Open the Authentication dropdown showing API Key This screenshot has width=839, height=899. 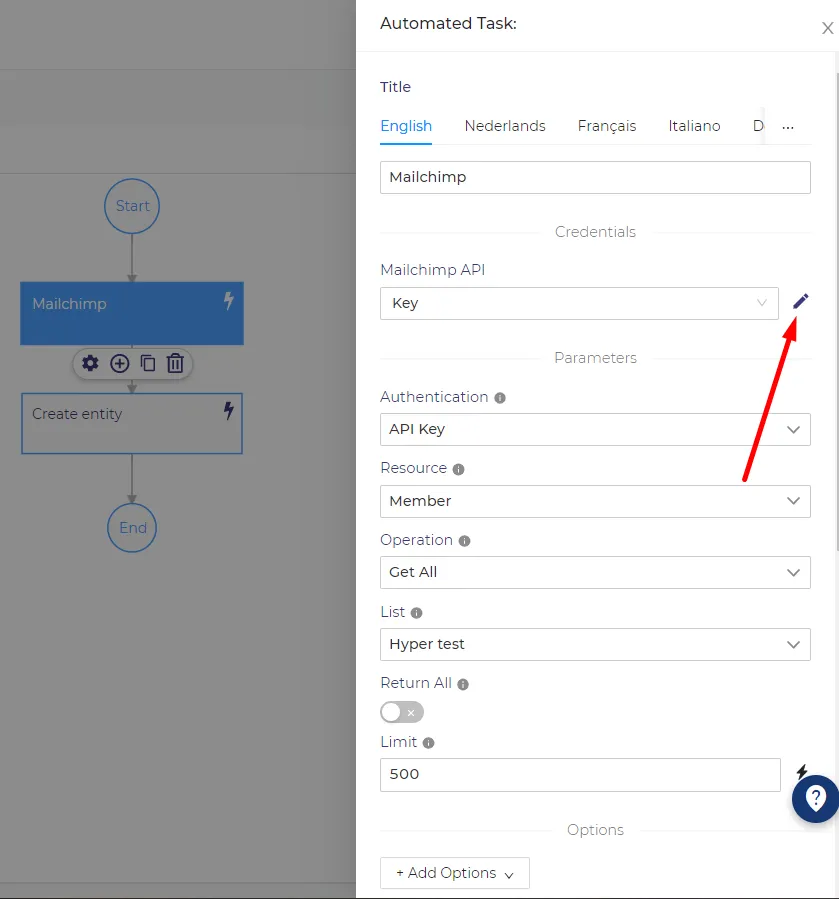(595, 429)
